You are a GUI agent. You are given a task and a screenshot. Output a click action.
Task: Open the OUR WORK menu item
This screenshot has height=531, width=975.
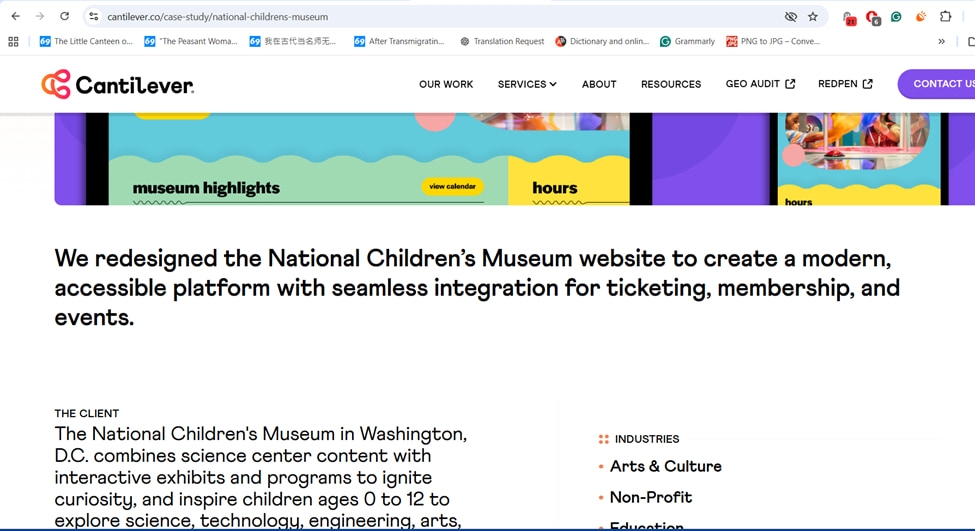pos(446,84)
